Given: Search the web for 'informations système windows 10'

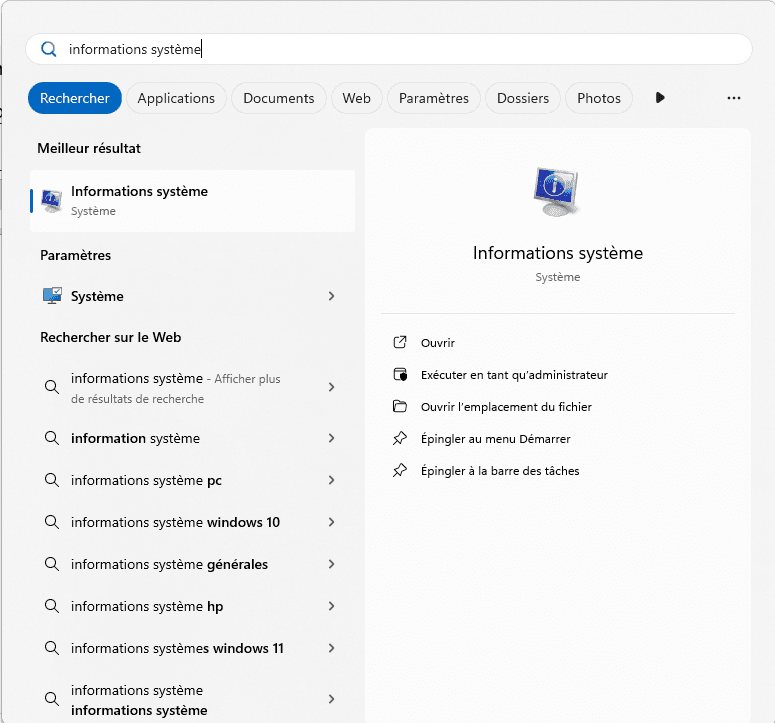Looking at the screenshot, I should point(192,522).
